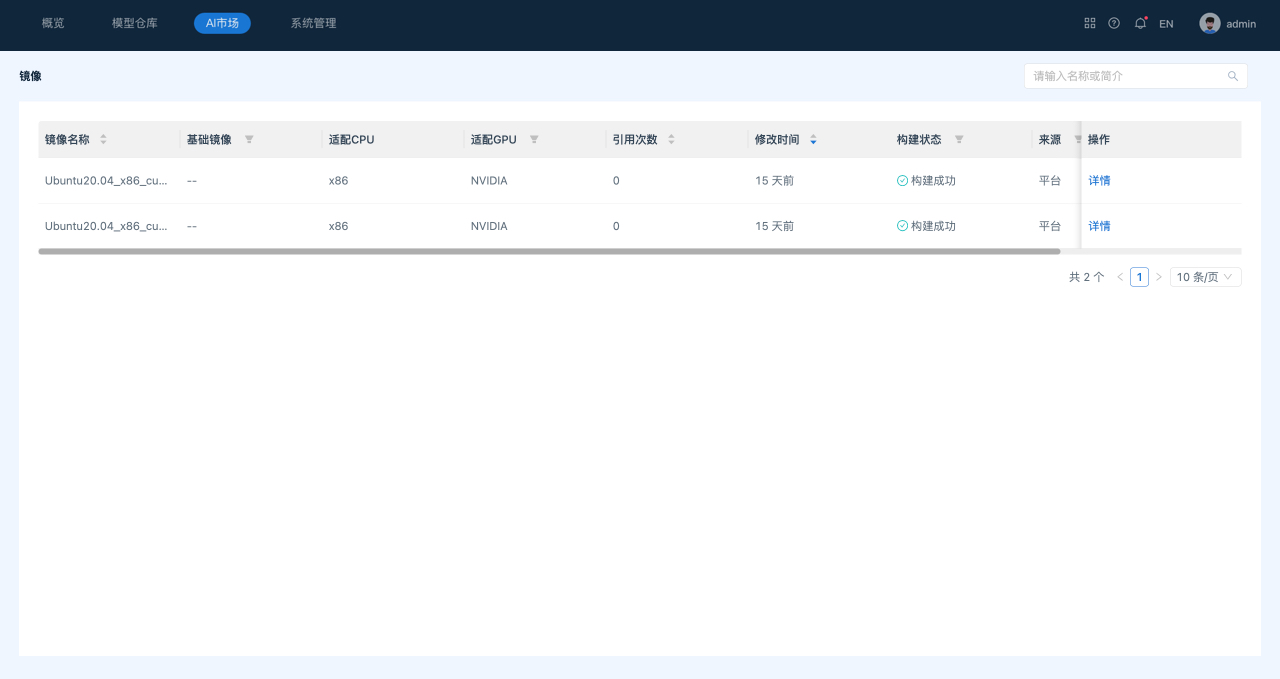Sort by 引用次数 sort arrows
Viewport: 1280px width, 679px height.
click(x=671, y=140)
